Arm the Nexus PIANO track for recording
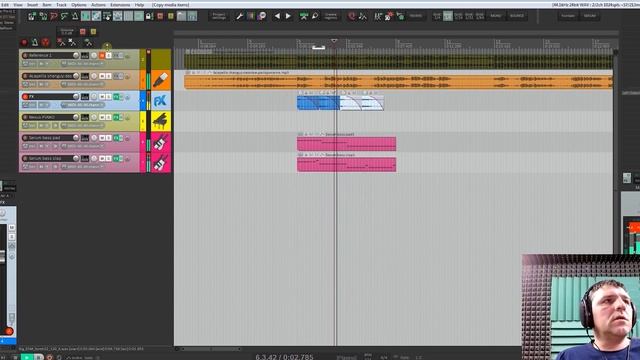Screen dimensions: 640x360 coord(25,117)
